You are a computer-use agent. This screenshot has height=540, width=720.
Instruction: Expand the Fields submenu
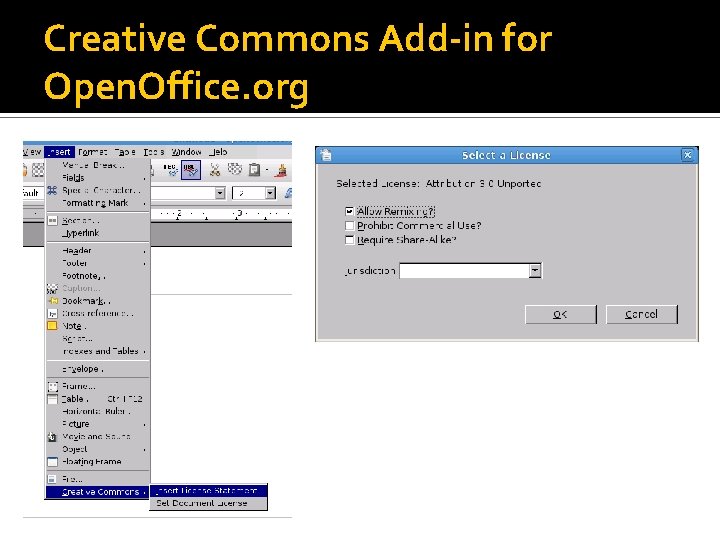98,178
